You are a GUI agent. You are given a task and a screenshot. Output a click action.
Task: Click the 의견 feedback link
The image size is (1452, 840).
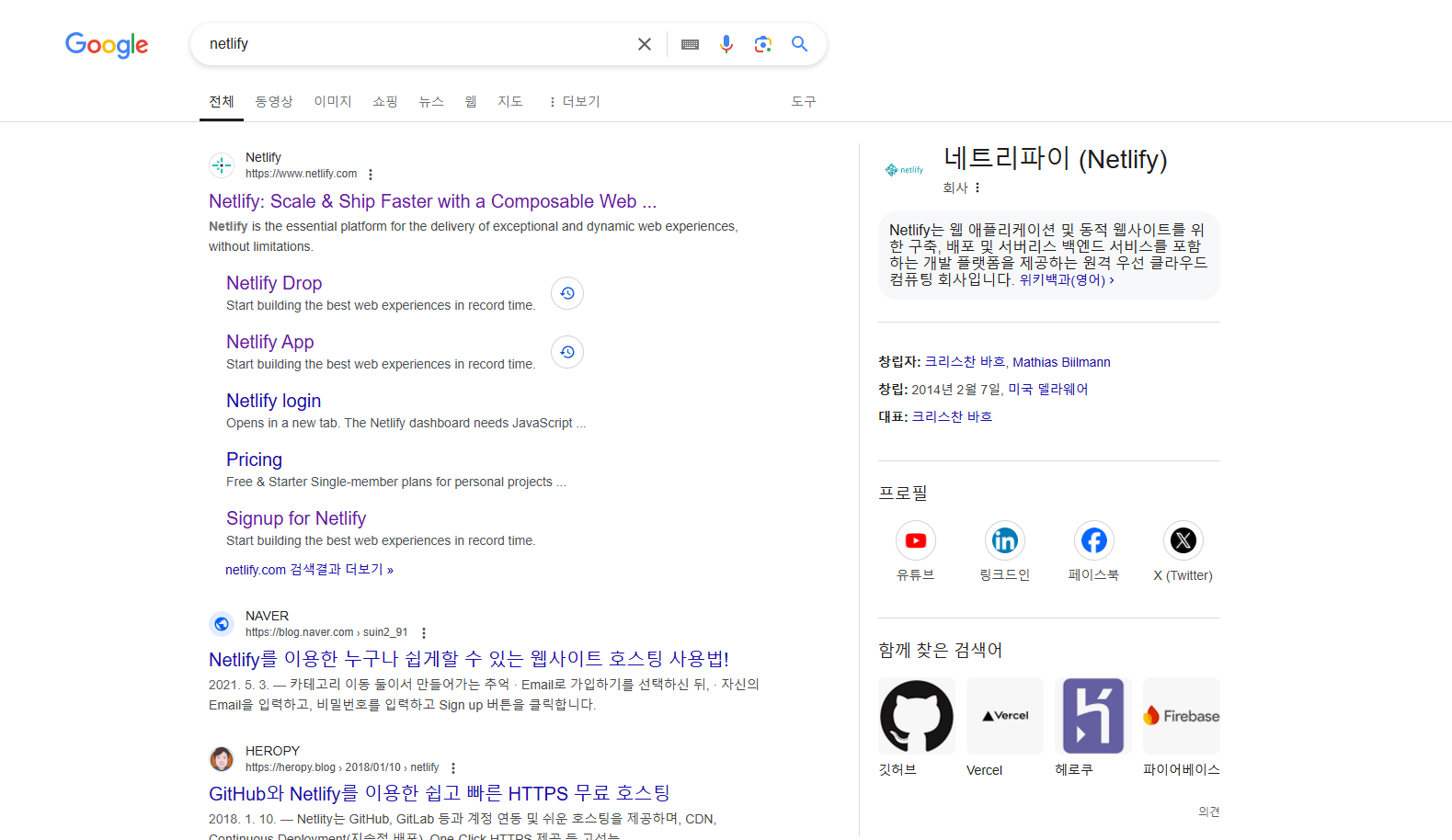coord(1209,812)
